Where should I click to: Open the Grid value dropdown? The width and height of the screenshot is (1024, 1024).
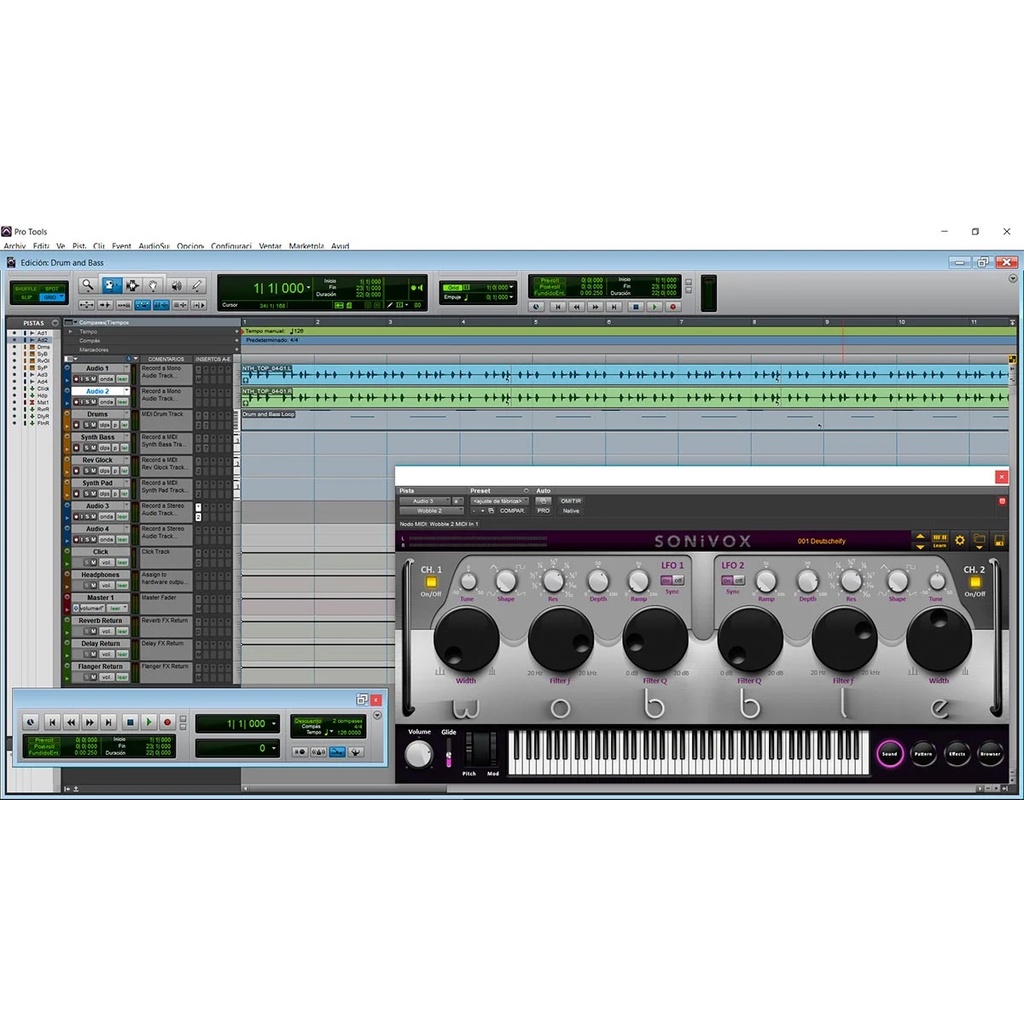point(511,287)
